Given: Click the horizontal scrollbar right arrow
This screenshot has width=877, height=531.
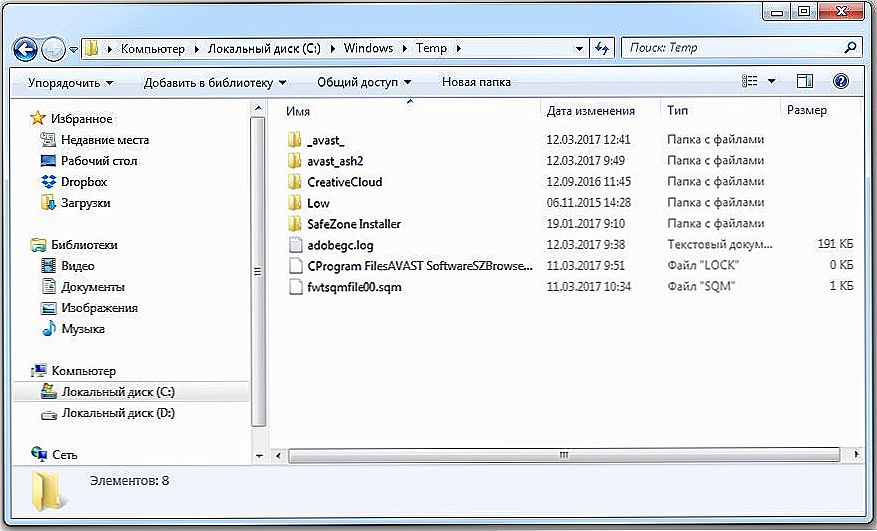Looking at the screenshot, I should [x=856, y=455].
